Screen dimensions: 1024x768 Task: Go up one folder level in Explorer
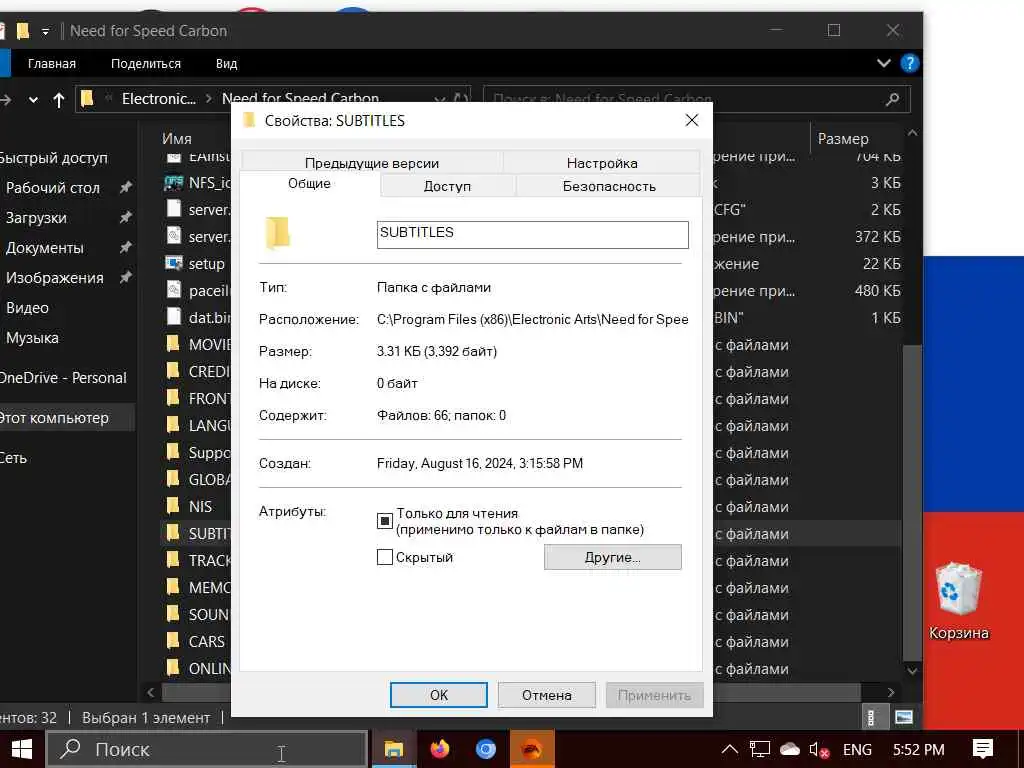point(59,100)
